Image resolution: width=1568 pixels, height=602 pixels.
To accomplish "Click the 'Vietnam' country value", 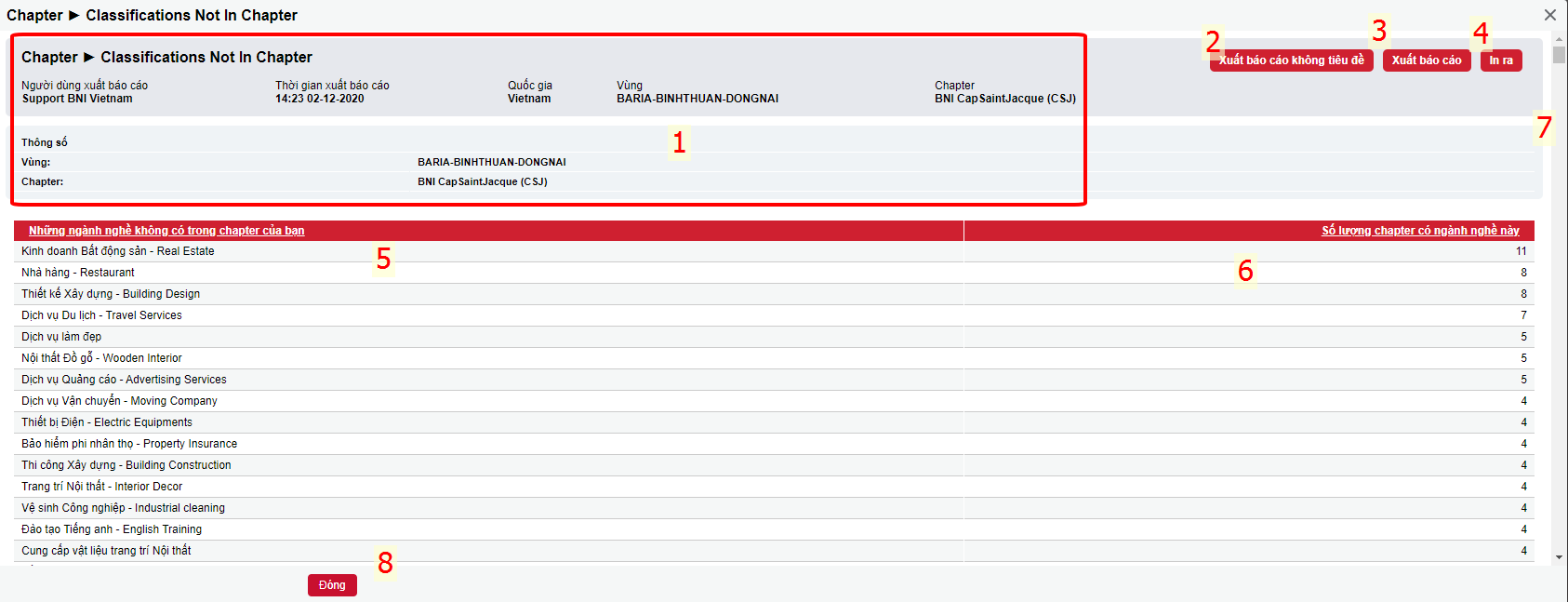I will [529, 99].
